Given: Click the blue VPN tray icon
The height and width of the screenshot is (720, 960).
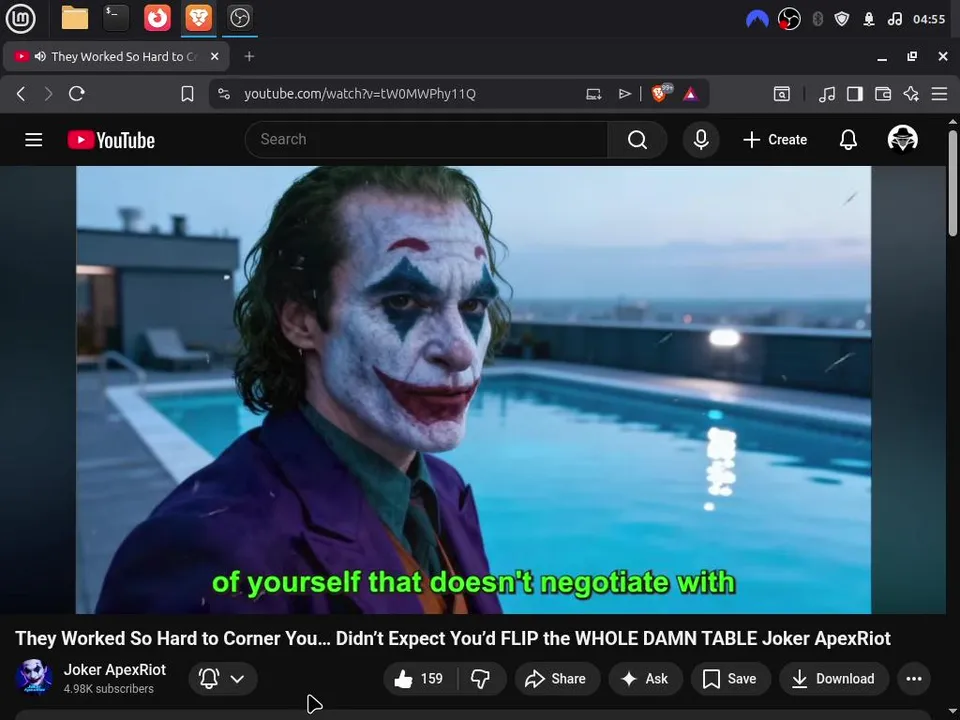Looking at the screenshot, I should pyautogui.click(x=757, y=19).
